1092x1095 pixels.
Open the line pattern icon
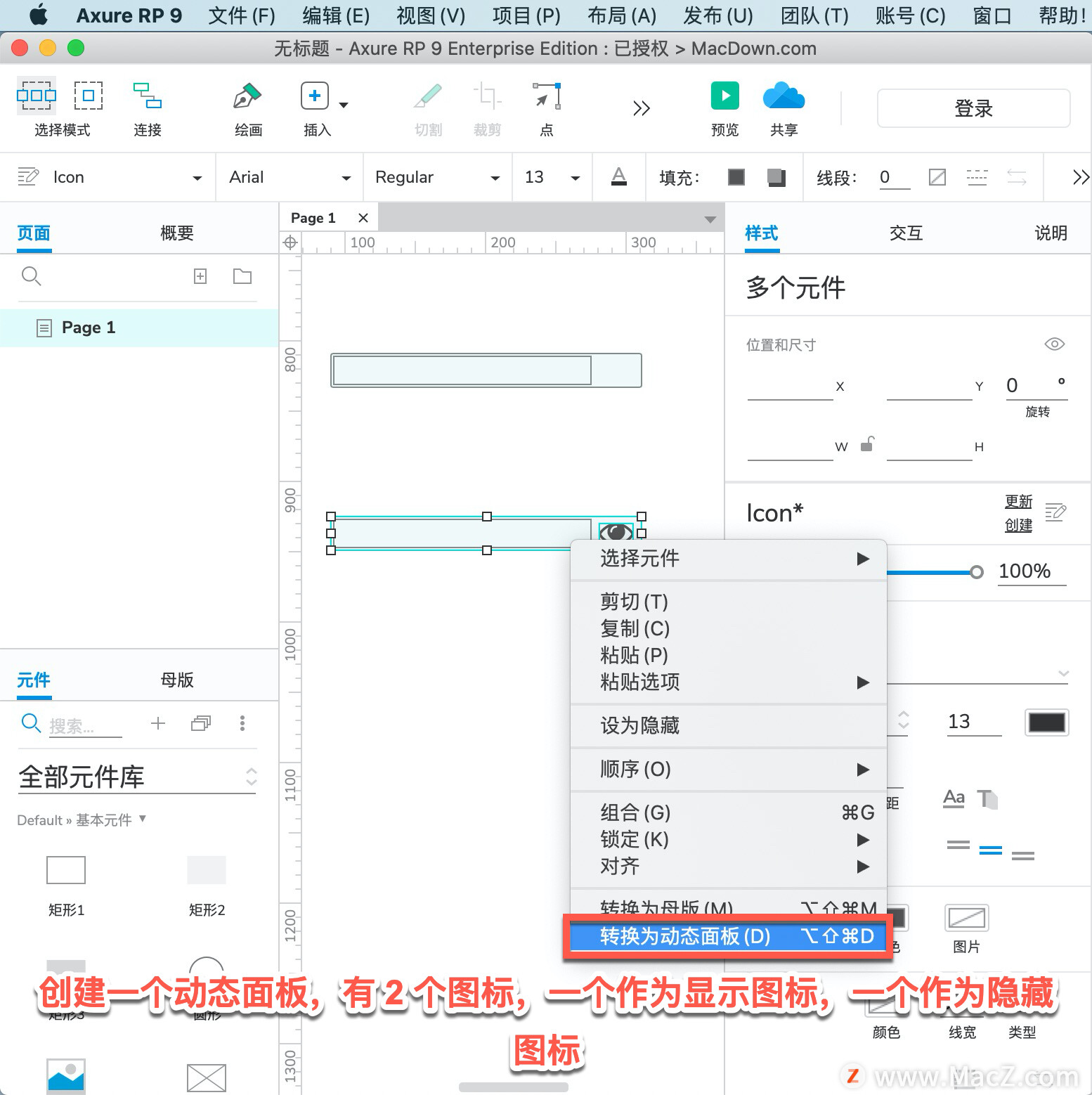click(977, 176)
